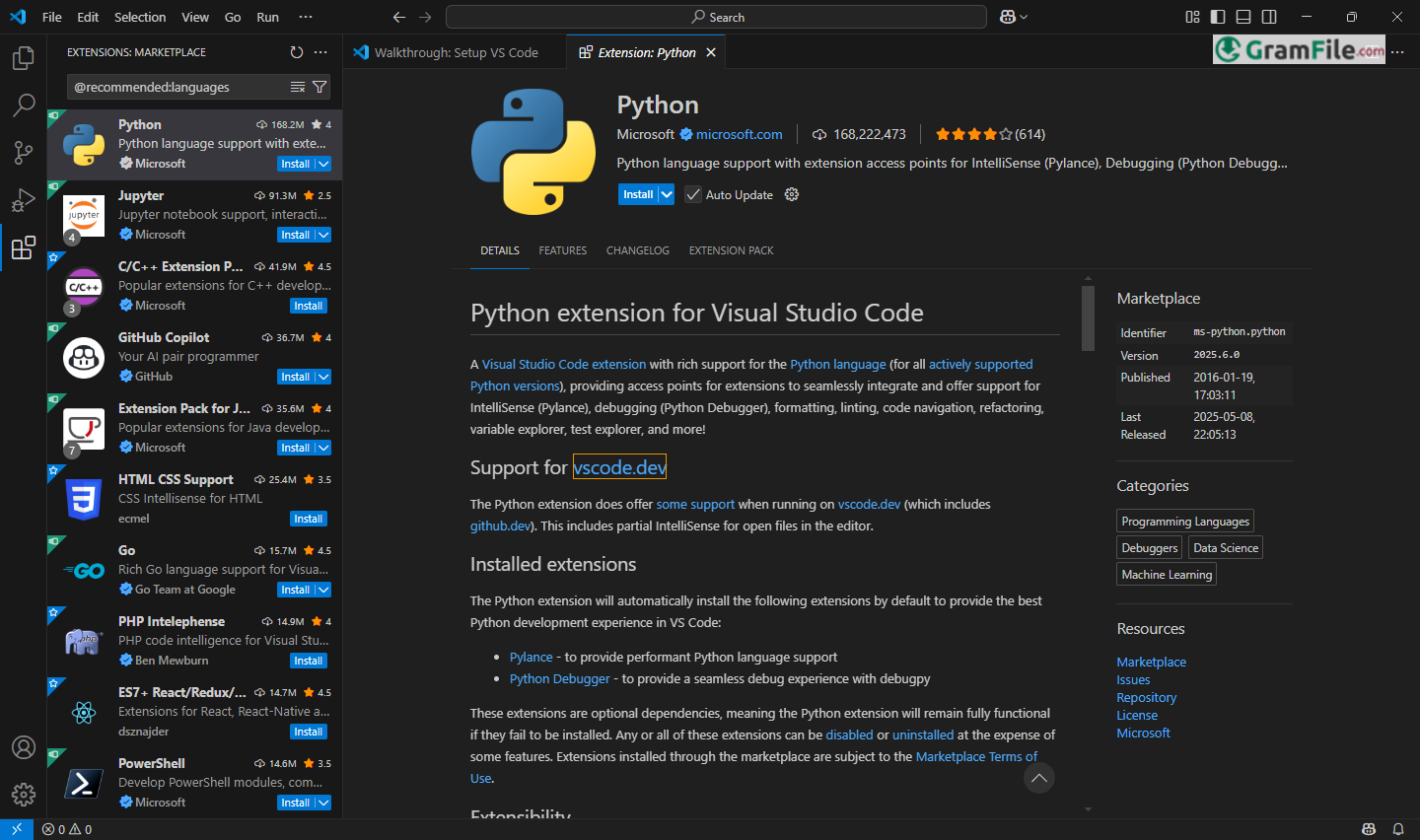Open the Selection menu
The height and width of the screenshot is (840, 1420).
(x=140, y=17)
